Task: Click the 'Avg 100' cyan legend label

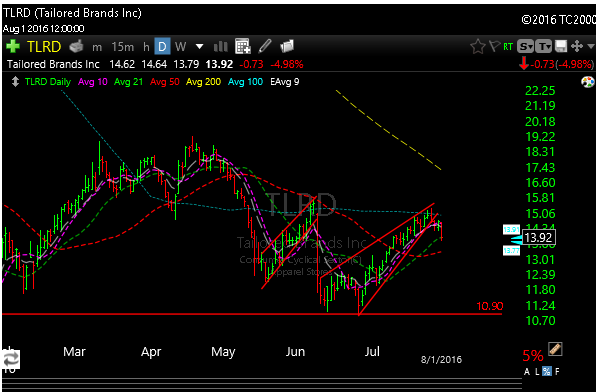Action: (245, 82)
